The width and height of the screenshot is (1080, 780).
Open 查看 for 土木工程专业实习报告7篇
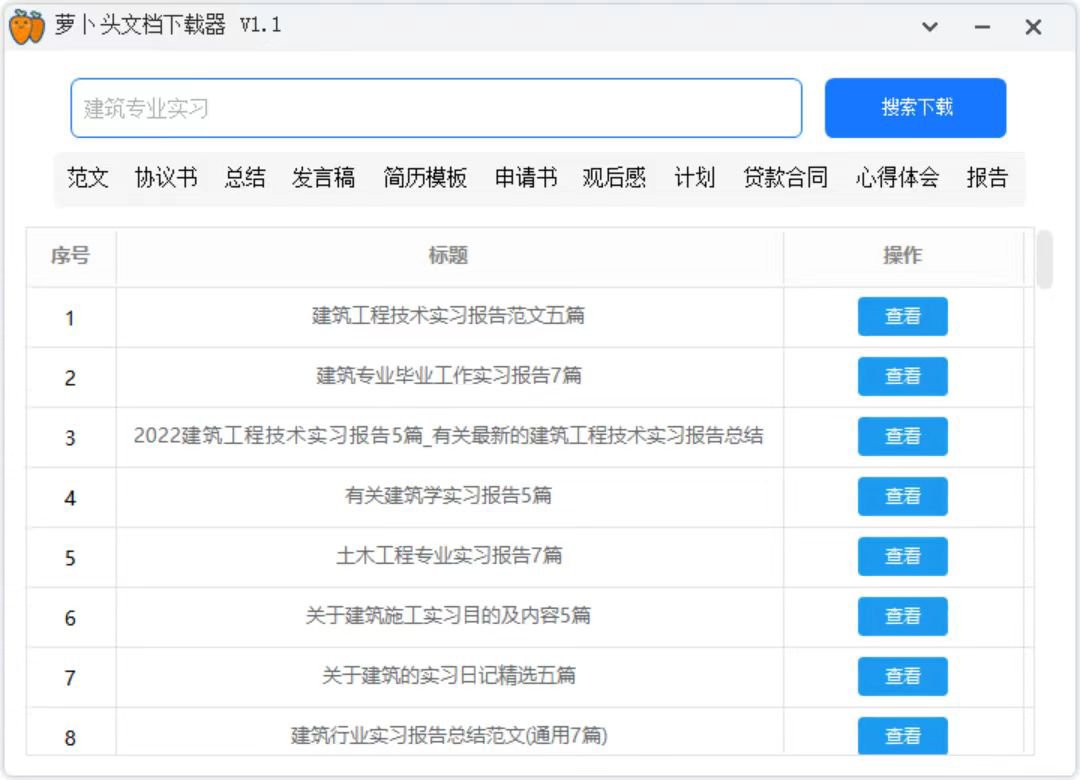point(902,557)
